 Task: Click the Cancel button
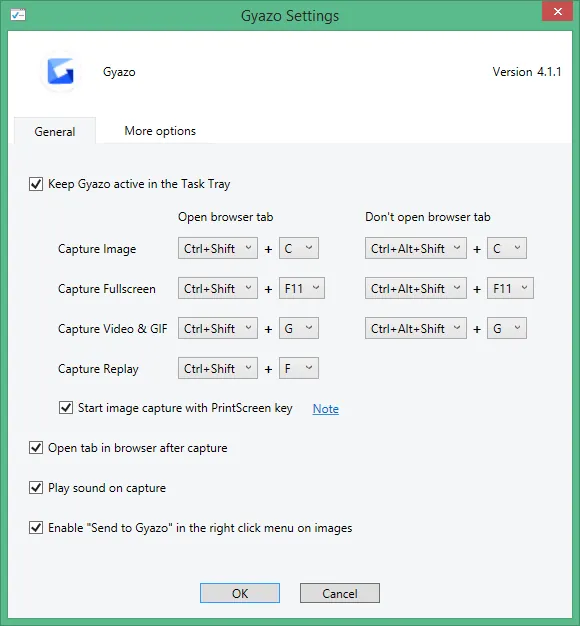[340, 593]
